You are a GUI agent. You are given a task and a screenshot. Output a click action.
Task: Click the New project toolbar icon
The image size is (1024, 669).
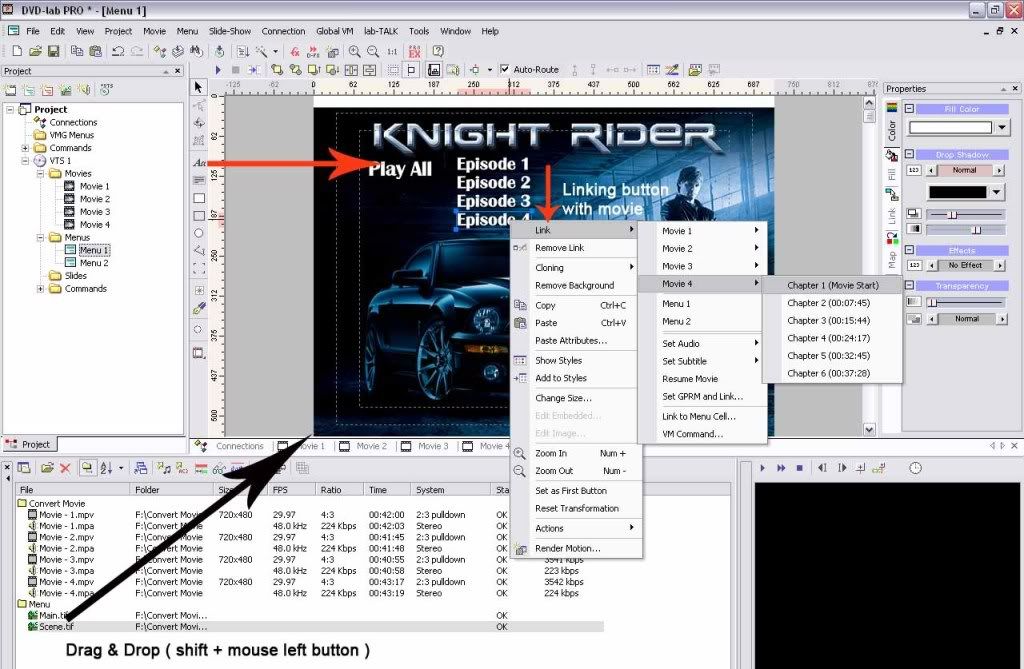(x=18, y=51)
